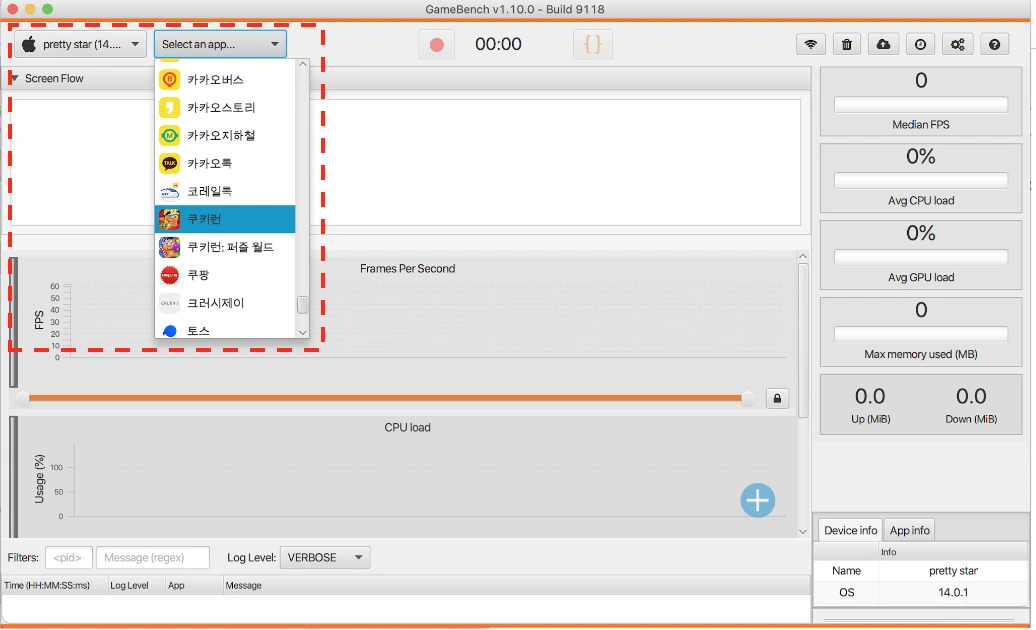Click the clock timer icon
The height and width of the screenshot is (630, 1036).
920,44
